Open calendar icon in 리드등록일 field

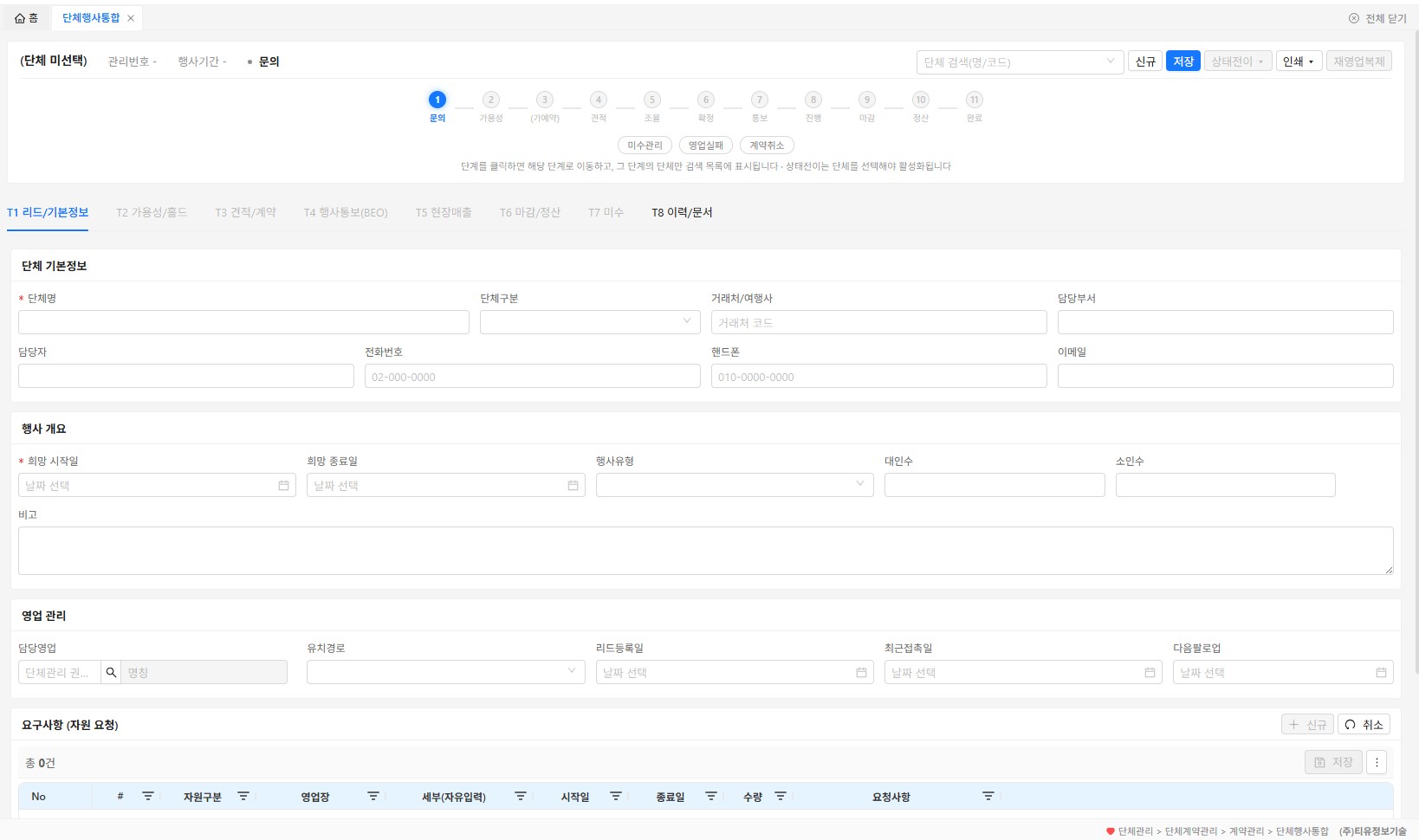click(861, 673)
